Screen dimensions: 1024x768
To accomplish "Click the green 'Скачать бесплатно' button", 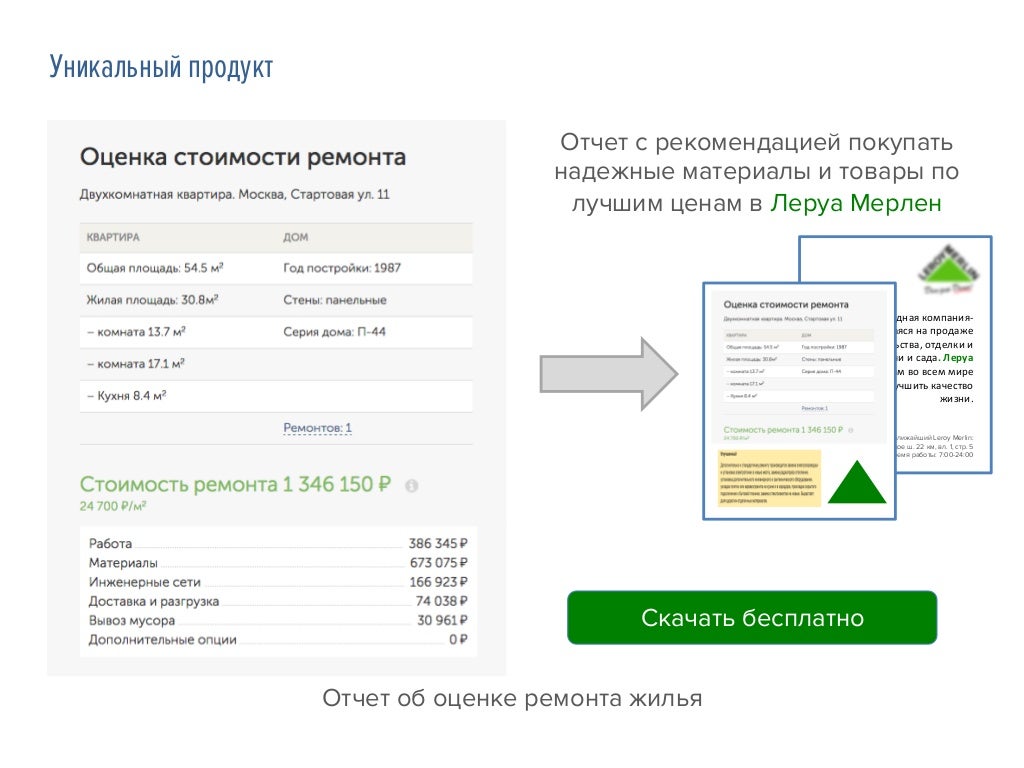I will click(x=752, y=617).
